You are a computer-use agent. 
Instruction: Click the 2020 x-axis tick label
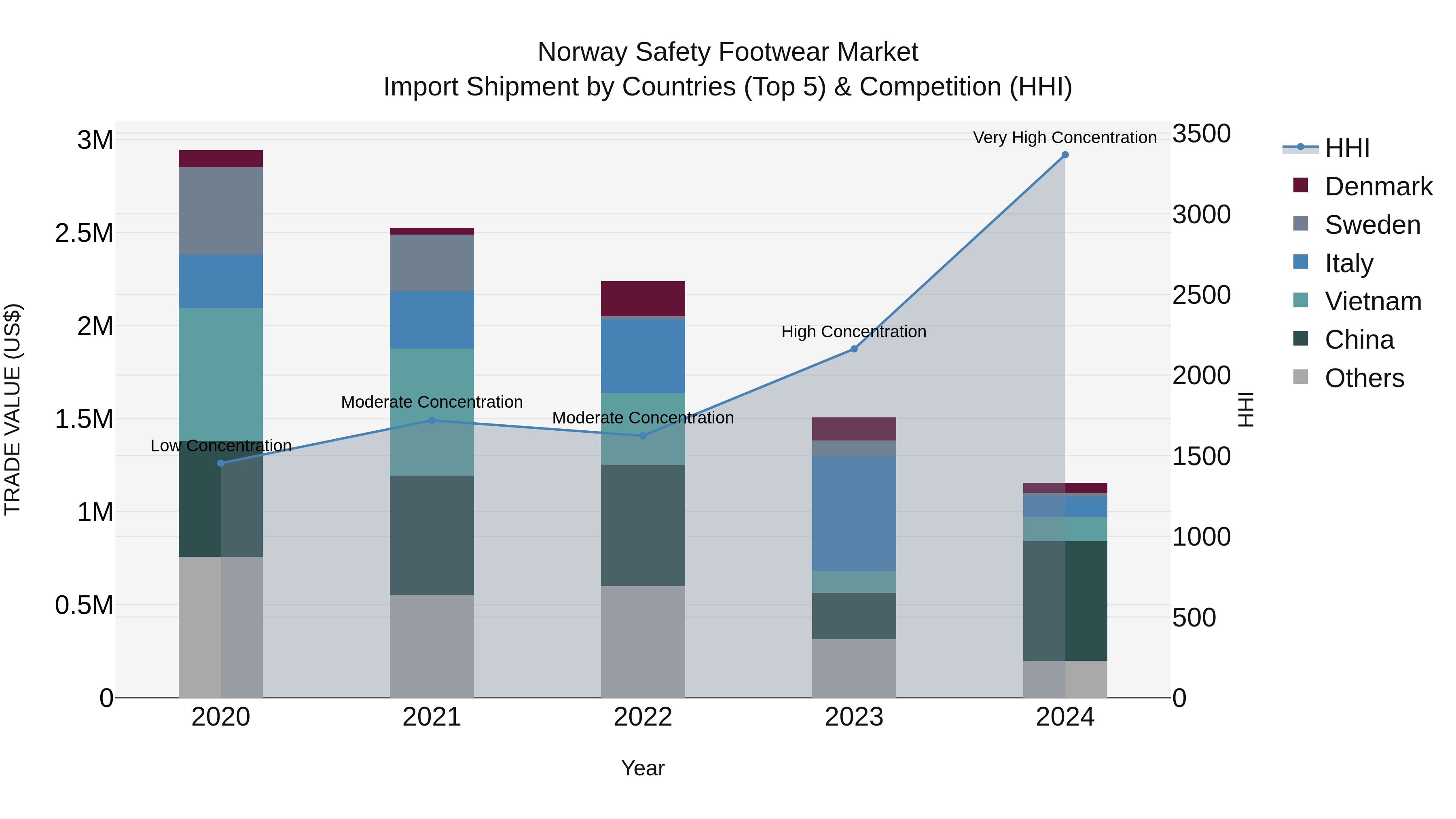coord(221,717)
